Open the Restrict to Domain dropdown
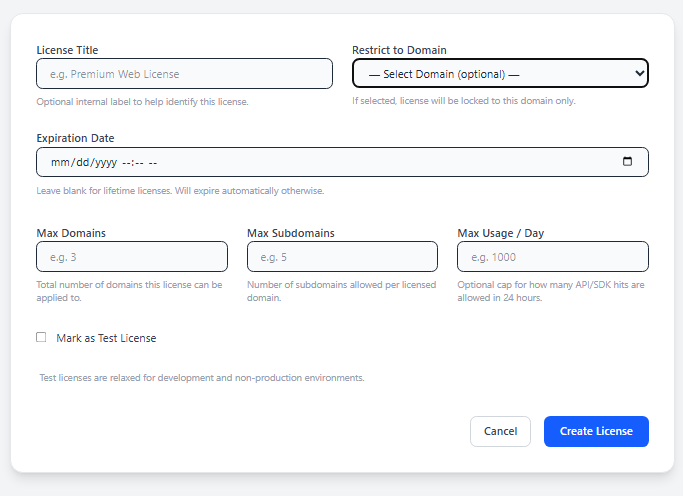The height and width of the screenshot is (496, 683). click(499, 74)
